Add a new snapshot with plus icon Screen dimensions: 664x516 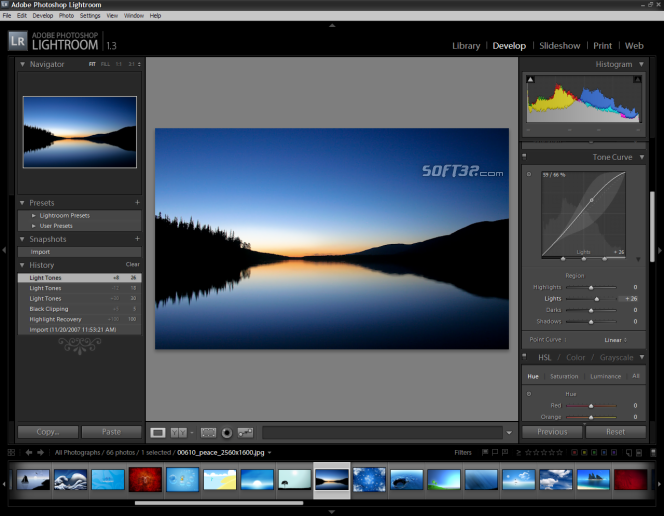[137, 239]
